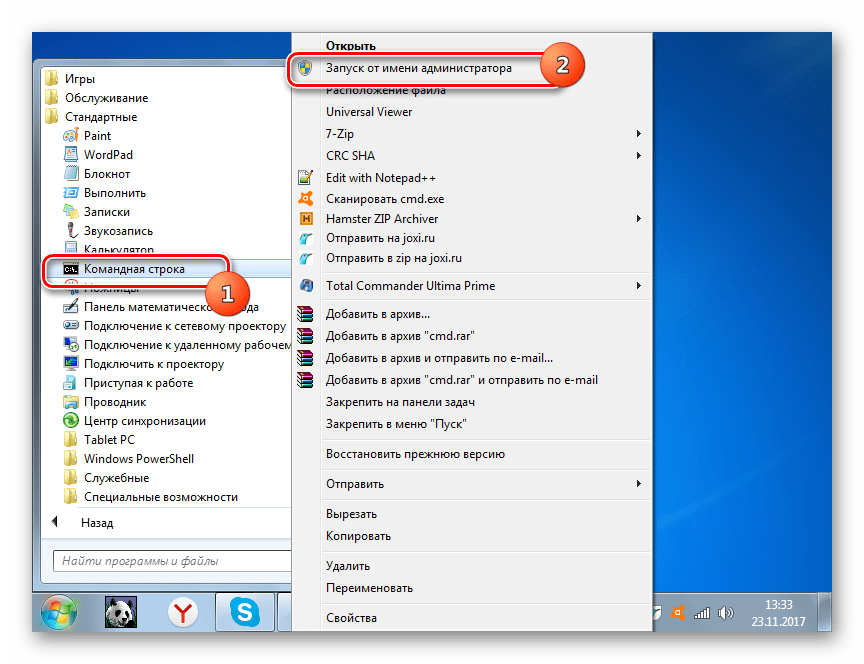Expand the Отправить submenu arrow
The height and width of the screenshot is (664, 864).
coord(639,483)
